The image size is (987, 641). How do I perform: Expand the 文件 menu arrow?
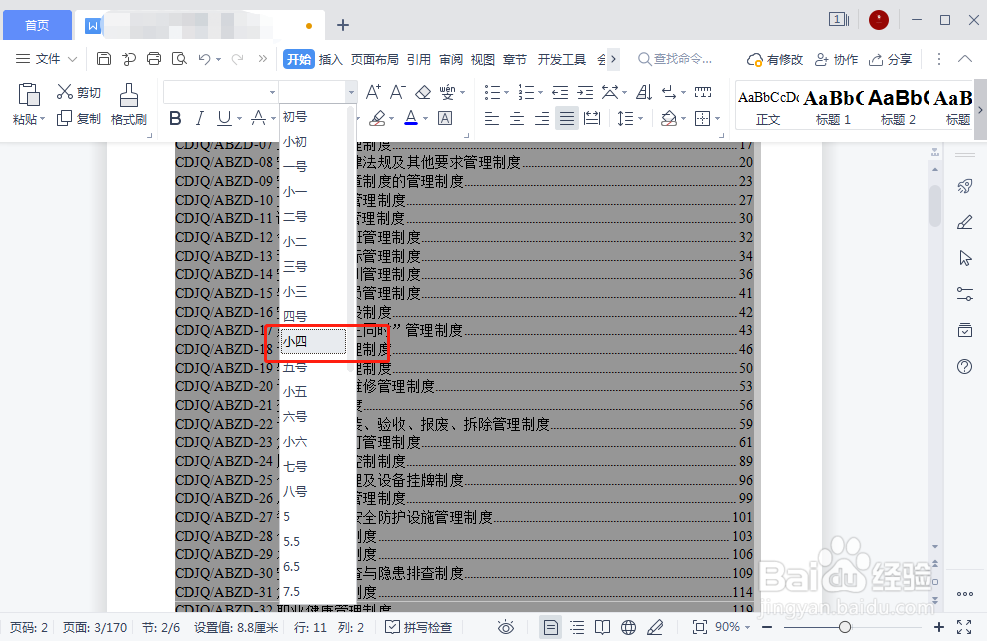(72, 59)
